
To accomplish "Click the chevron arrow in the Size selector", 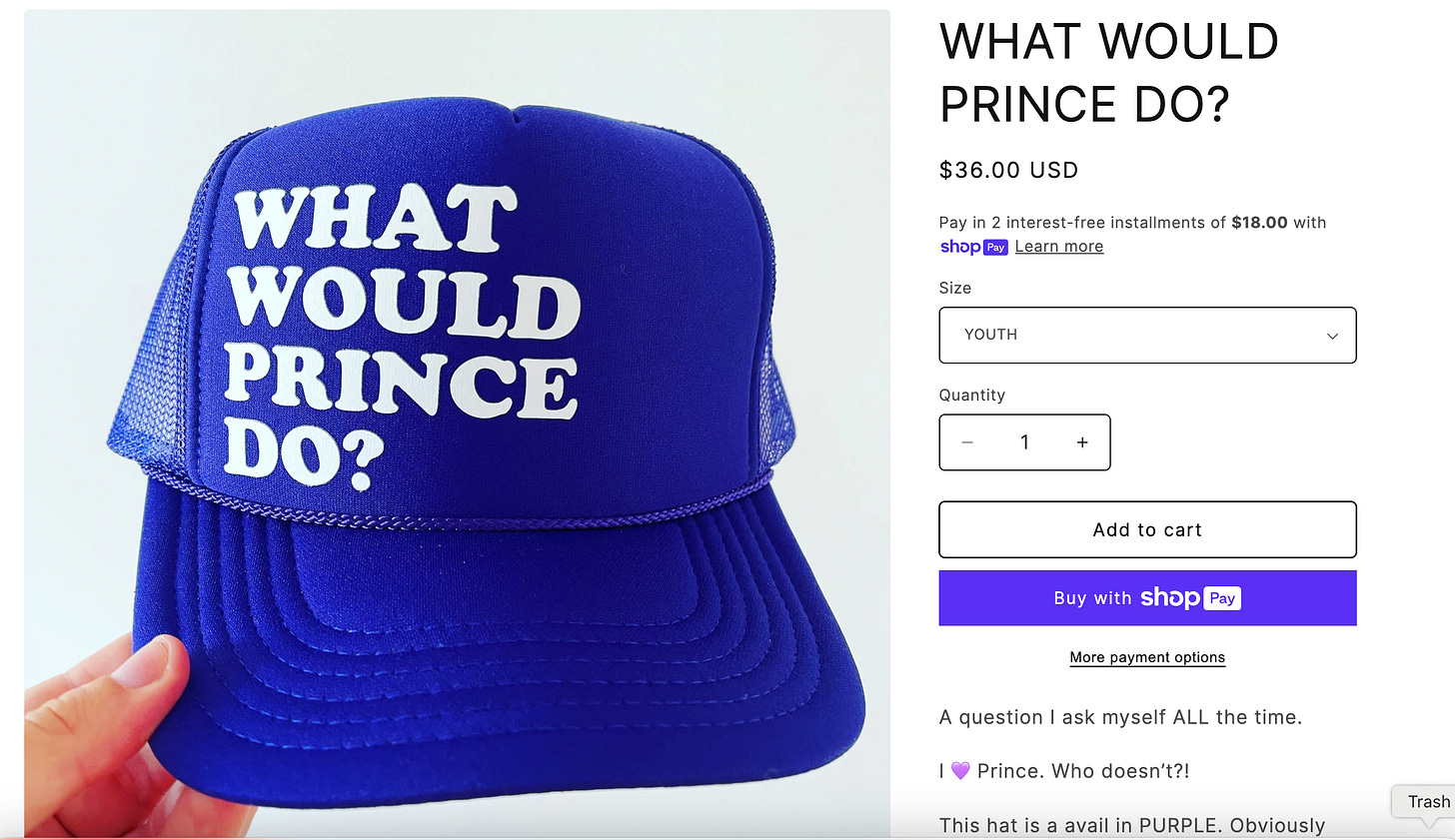I will 1332,336.
